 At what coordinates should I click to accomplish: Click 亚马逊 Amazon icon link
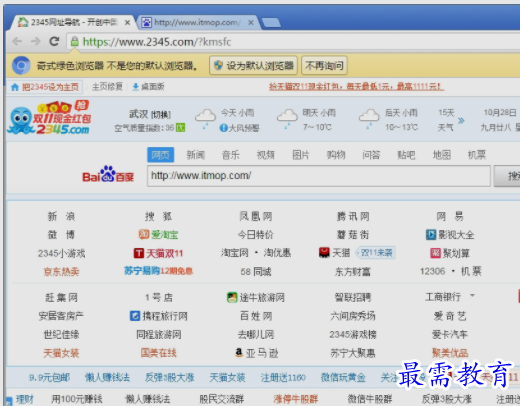[256, 353]
